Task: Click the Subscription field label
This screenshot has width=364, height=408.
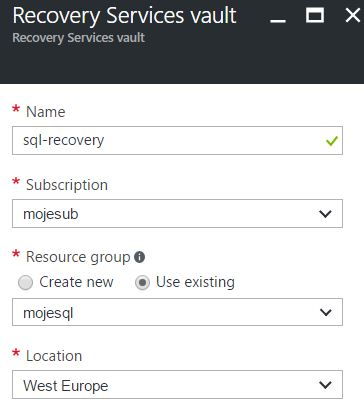Action: [x=67, y=185]
